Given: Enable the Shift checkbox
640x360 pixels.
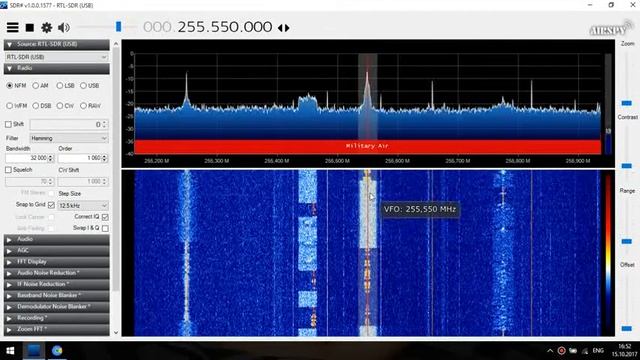Looking at the screenshot, I should click(9, 124).
